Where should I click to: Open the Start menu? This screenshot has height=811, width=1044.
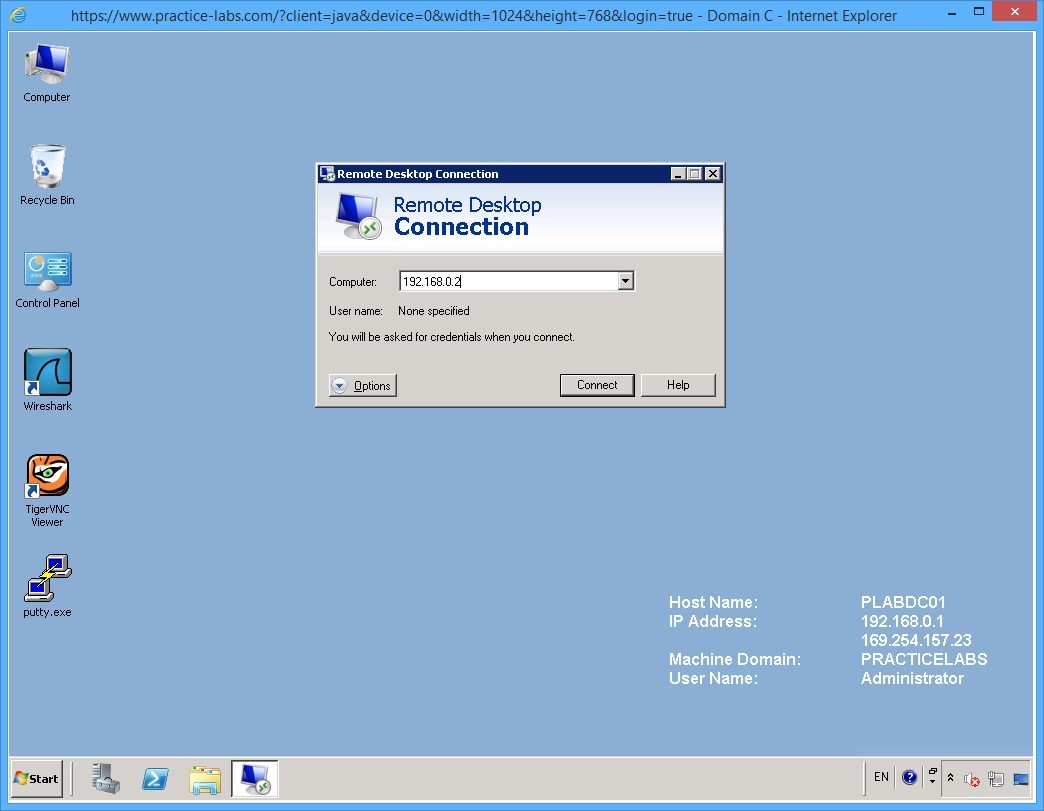36,778
